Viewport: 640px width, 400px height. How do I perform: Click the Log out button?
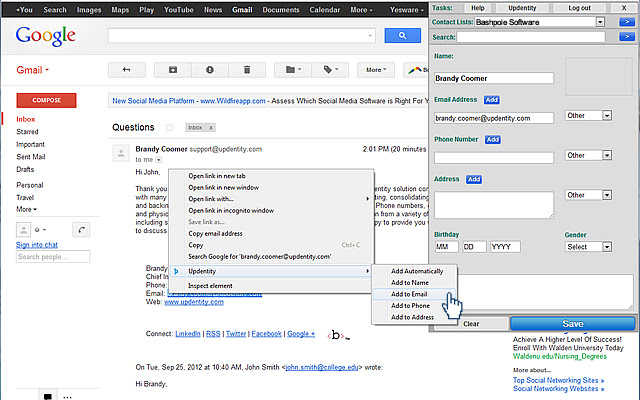(x=579, y=8)
